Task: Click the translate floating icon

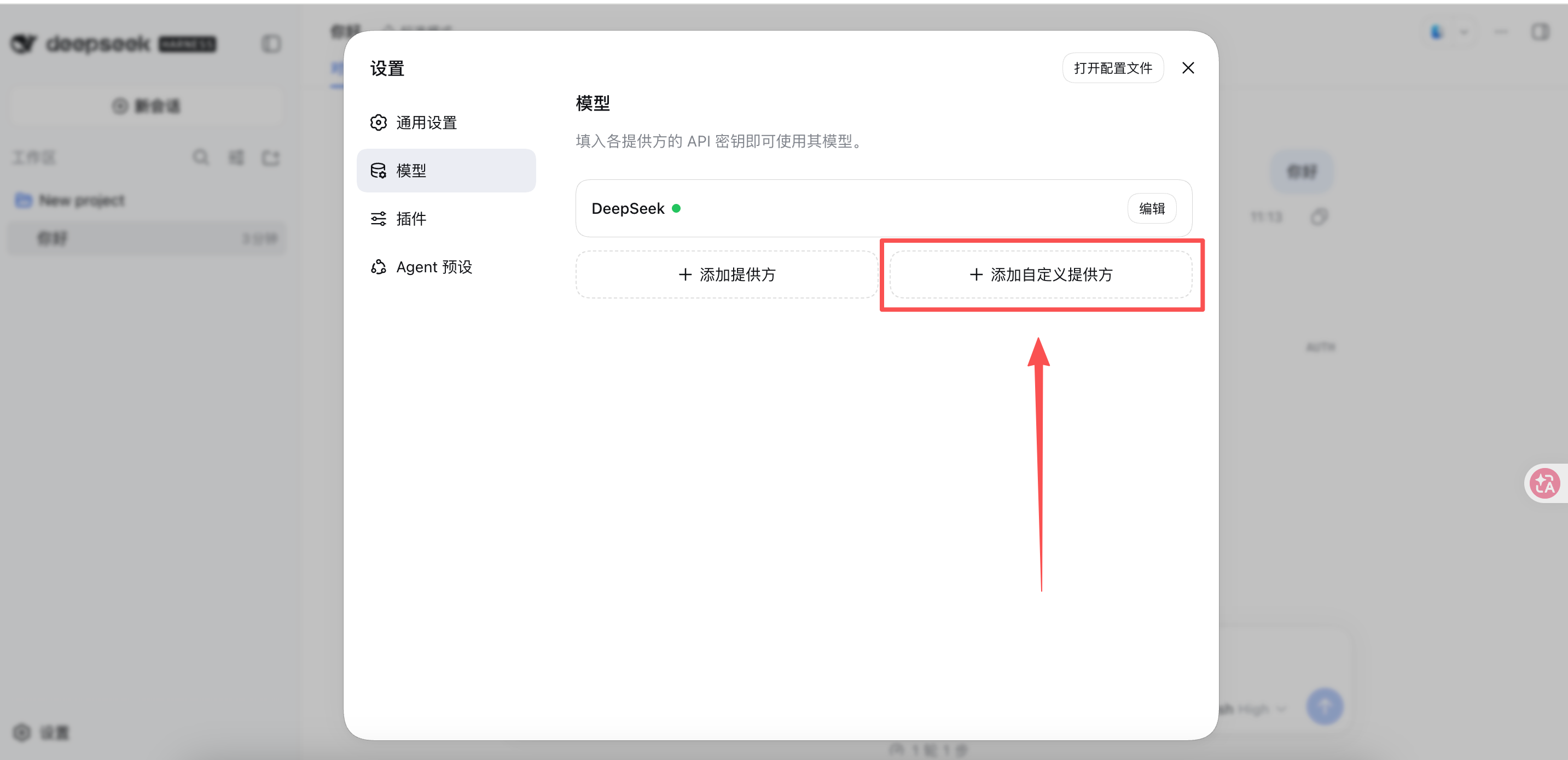Action: click(1545, 483)
